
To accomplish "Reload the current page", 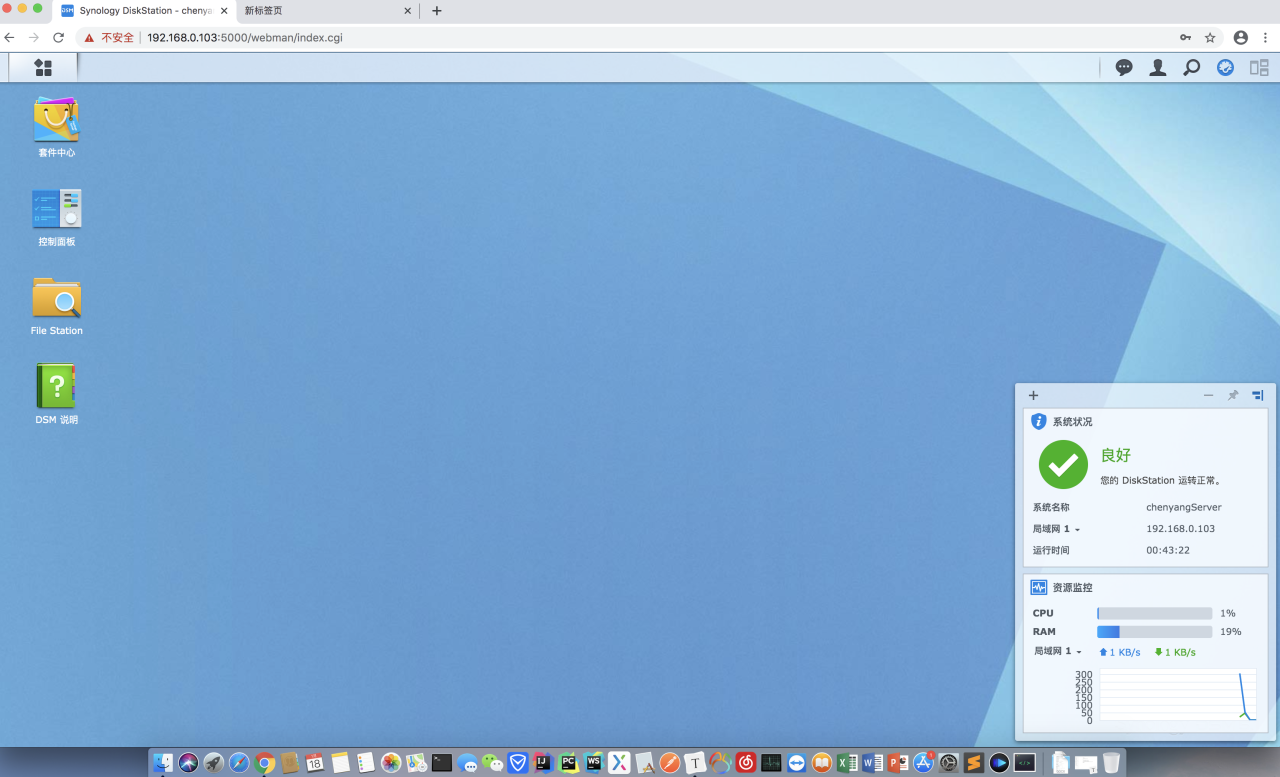I will tap(58, 38).
